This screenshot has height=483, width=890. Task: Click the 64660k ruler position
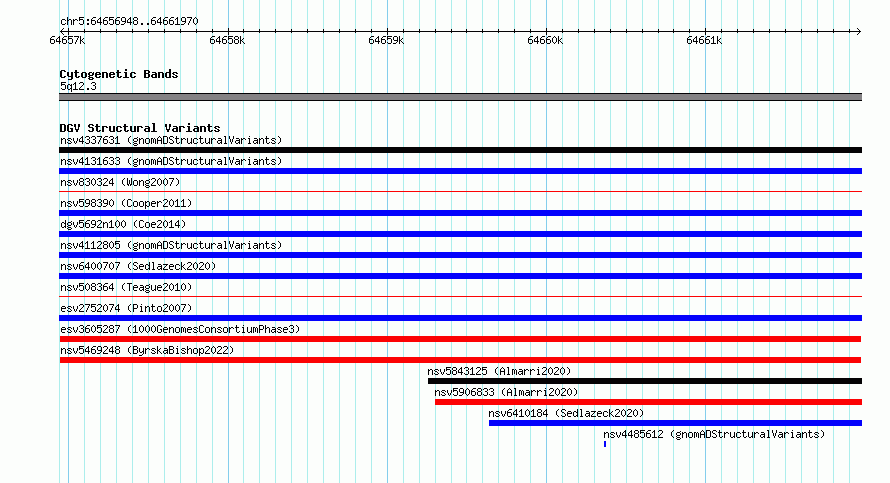545,40
